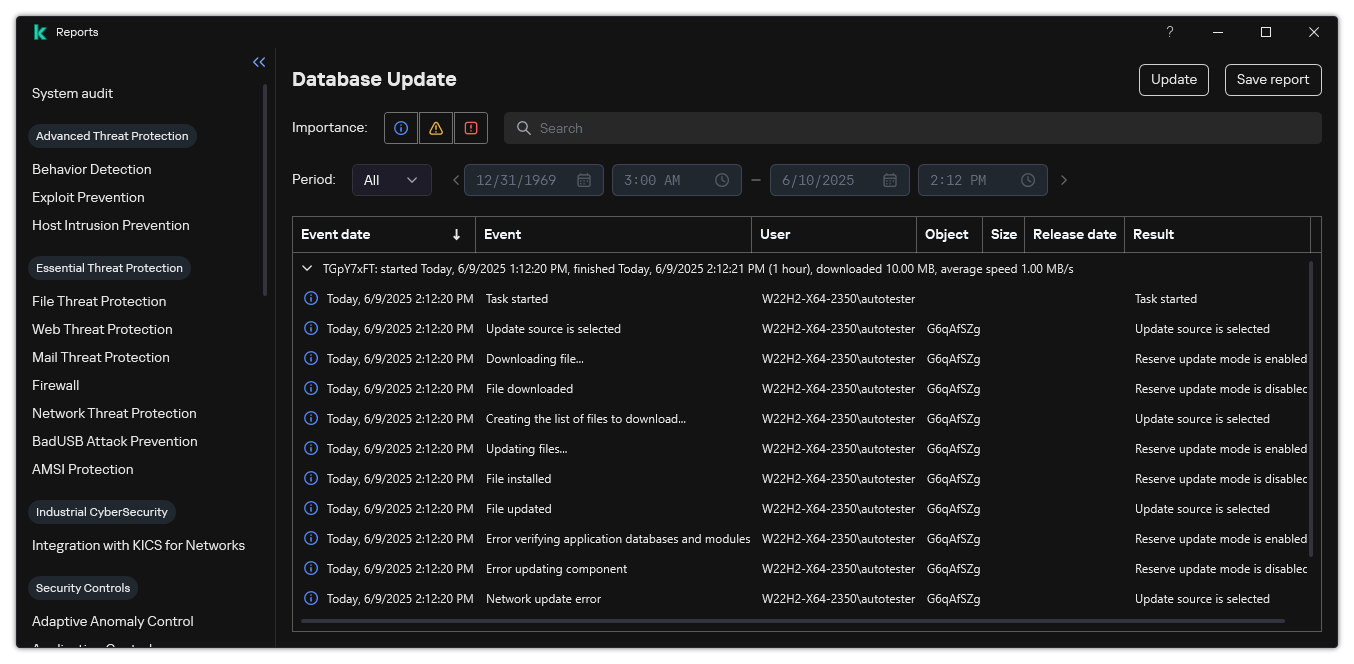
Task: Navigate to the previous period with the left arrow
Action: [455, 180]
